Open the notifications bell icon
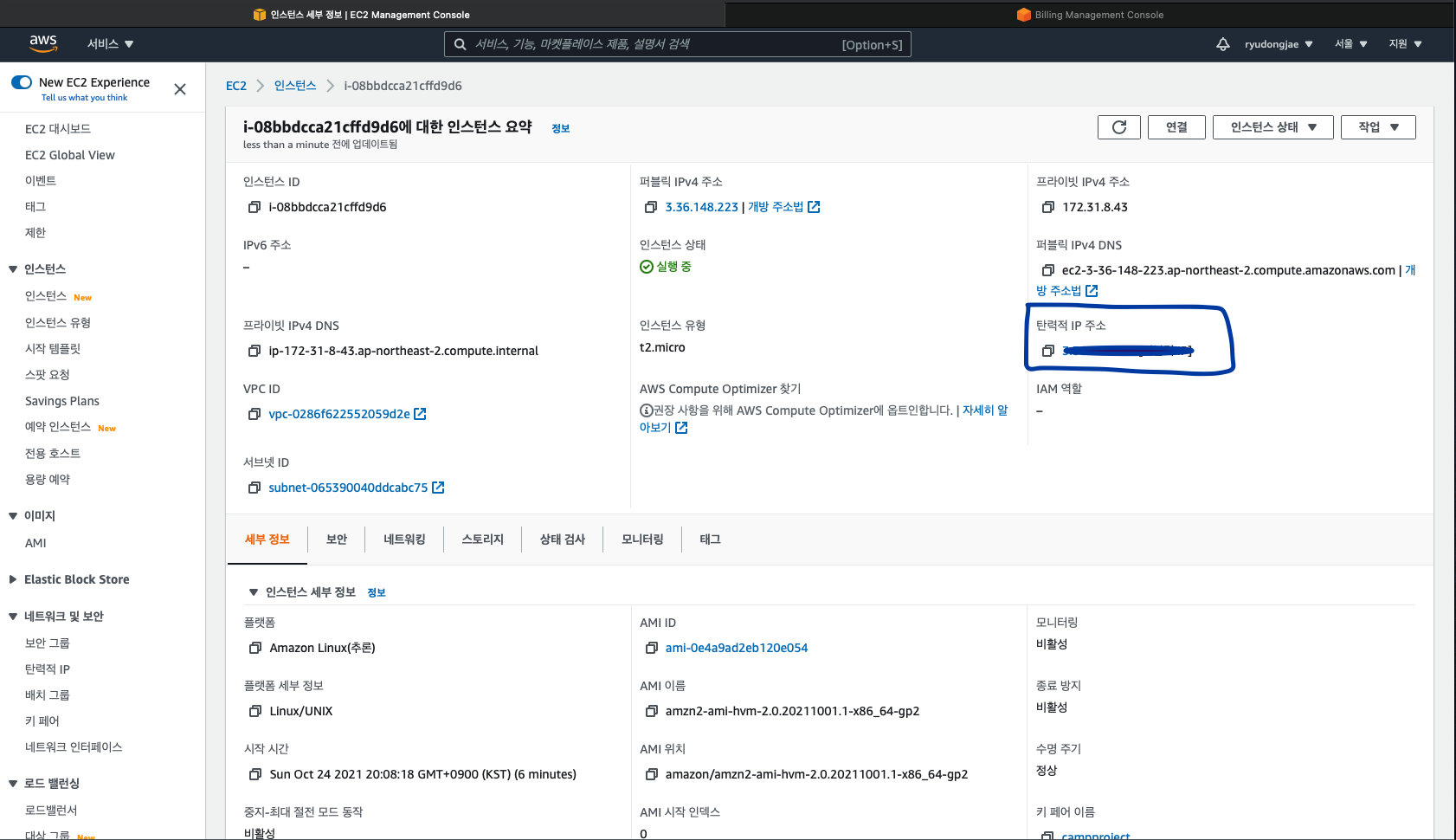Screen dimensions: 1456x840 (x=1222, y=44)
